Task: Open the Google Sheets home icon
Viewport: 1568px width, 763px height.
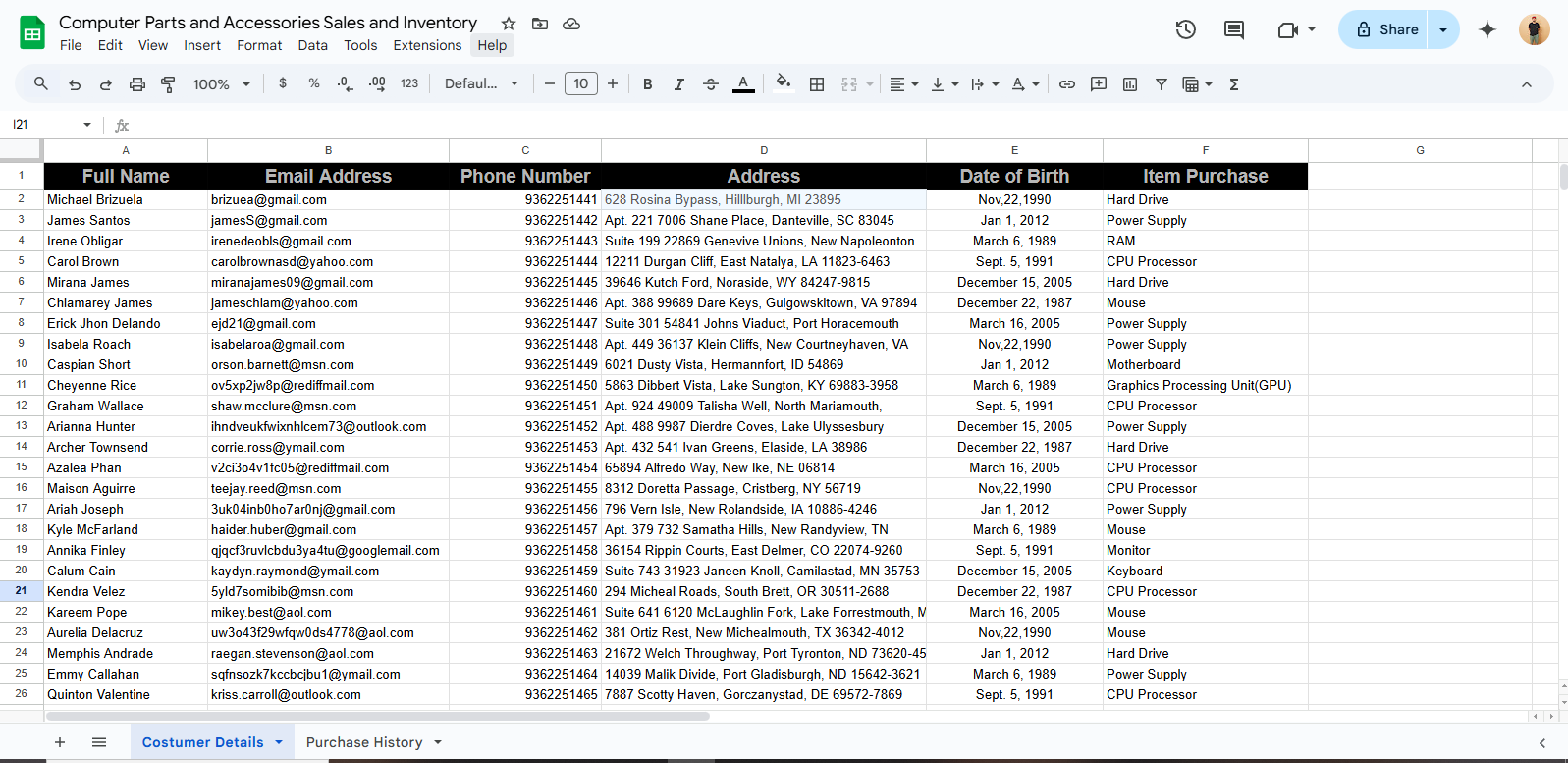Action: pos(32,32)
